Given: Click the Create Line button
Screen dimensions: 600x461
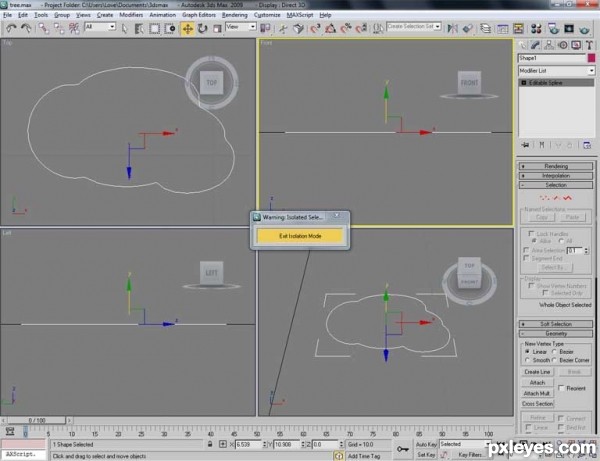Looking at the screenshot, I should pyautogui.click(x=537, y=372).
